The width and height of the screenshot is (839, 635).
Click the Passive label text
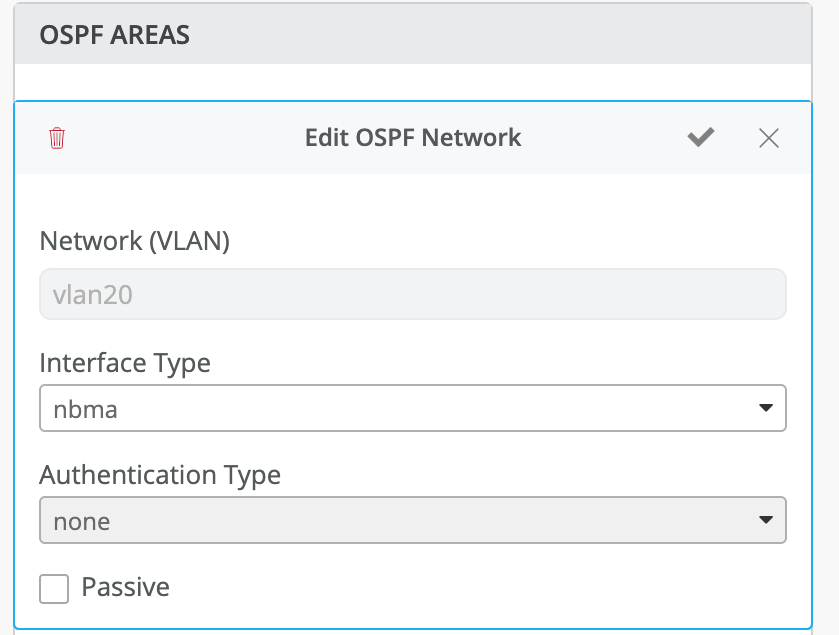pyautogui.click(x=125, y=587)
